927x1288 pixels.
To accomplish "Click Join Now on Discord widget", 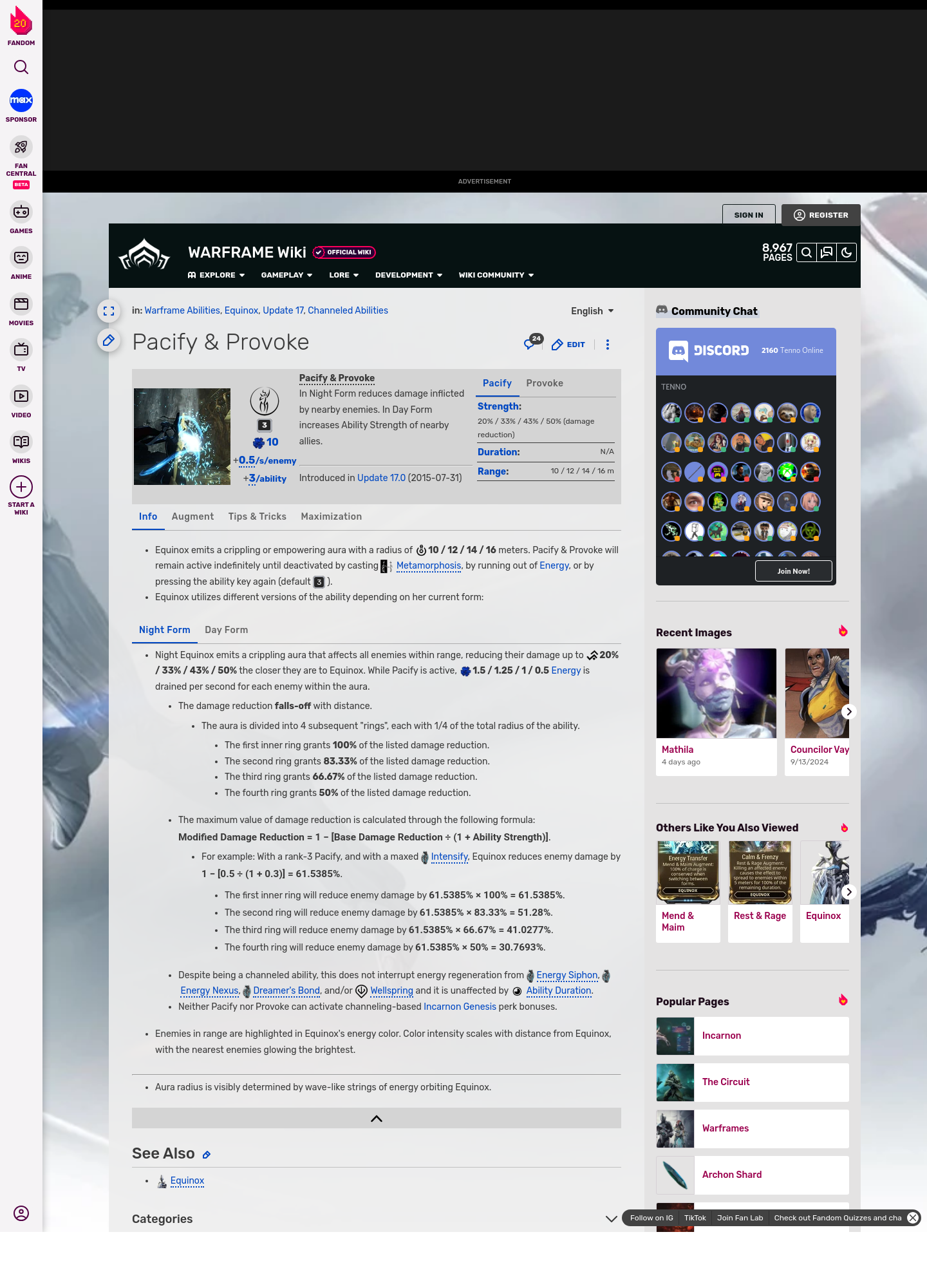I will [793, 571].
